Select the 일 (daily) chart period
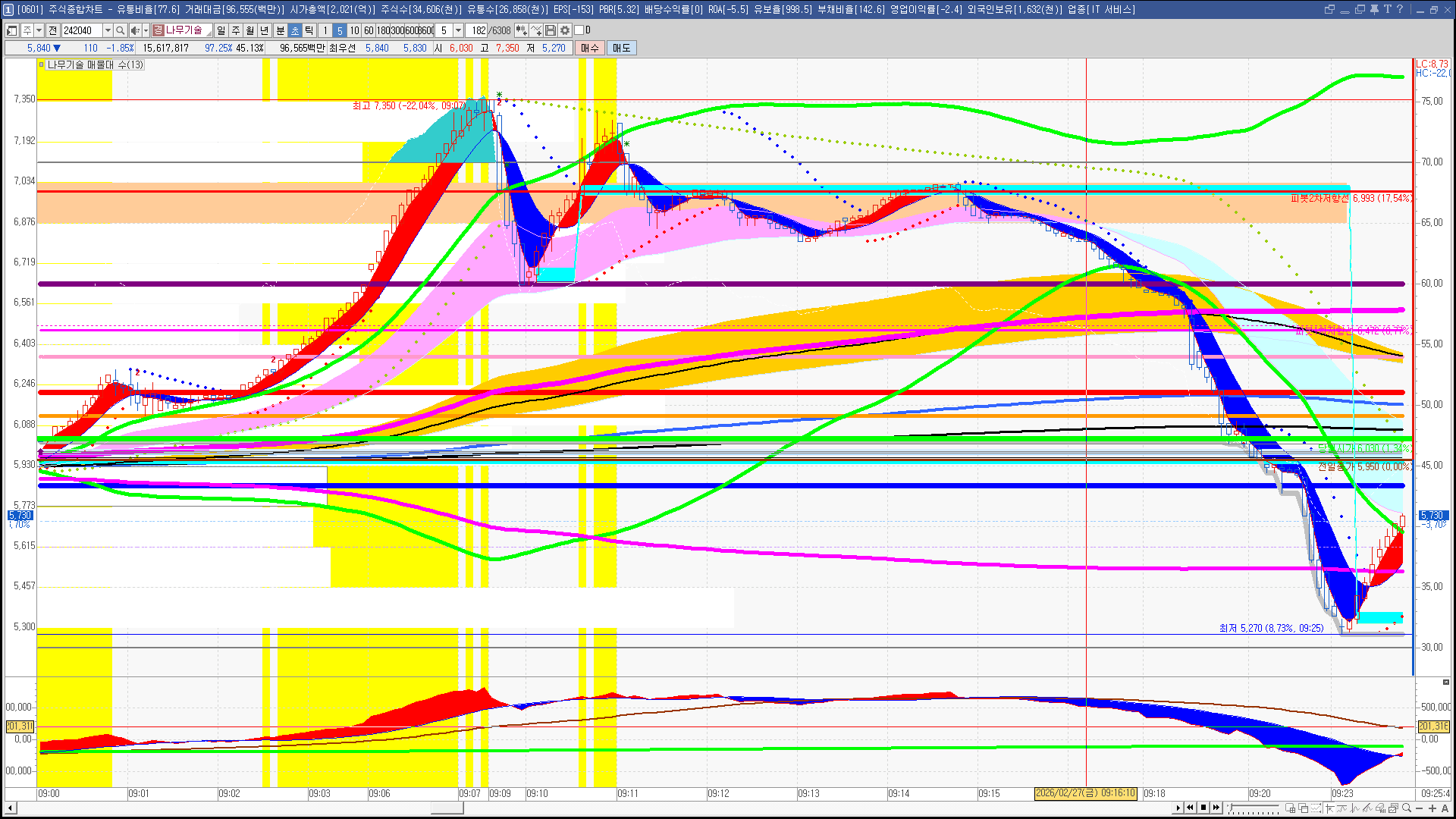The width and height of the screenshot is (1456, 819). [x=221, y=30]
